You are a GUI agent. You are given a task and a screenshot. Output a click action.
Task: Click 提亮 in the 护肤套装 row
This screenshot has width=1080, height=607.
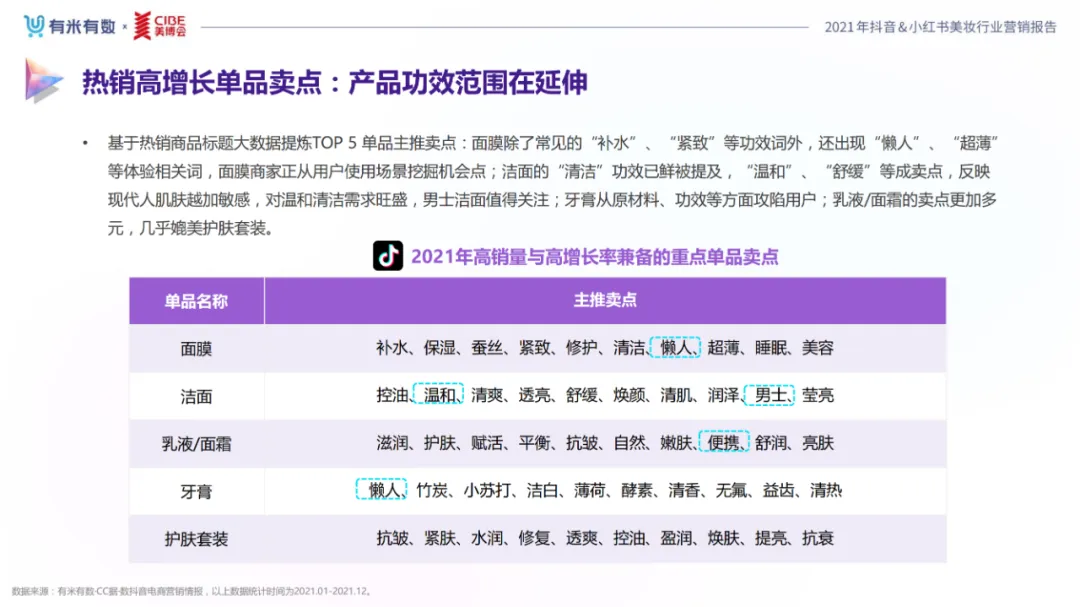point(771,537)
